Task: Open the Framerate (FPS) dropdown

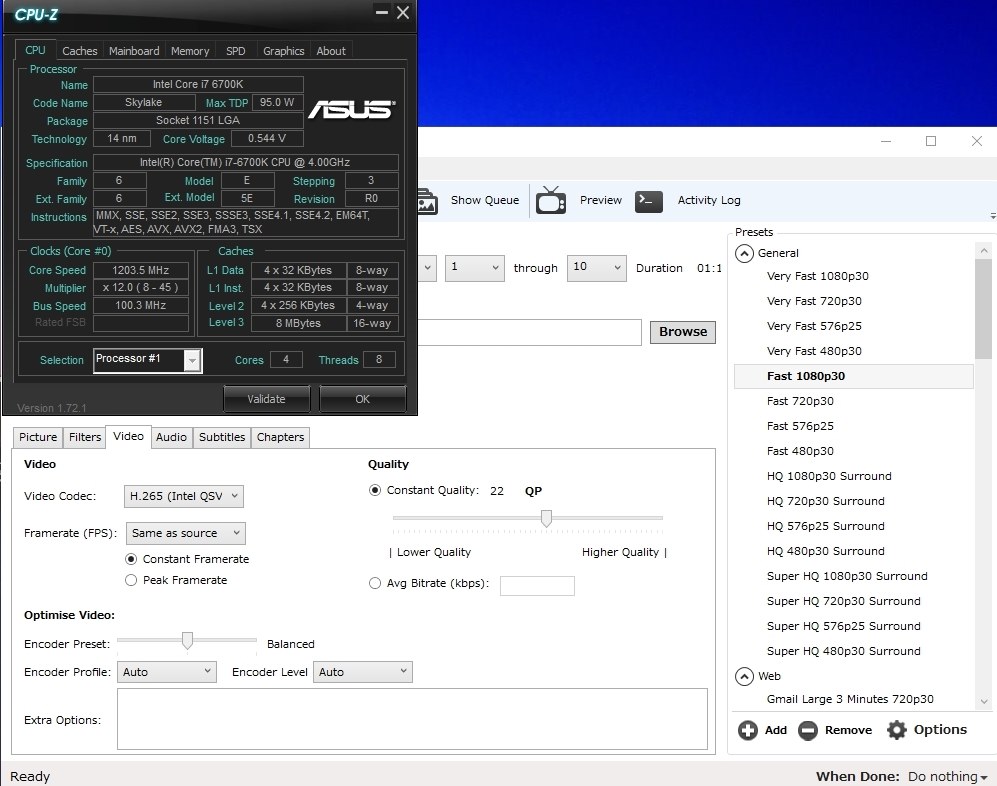Action: click(186, 533)
